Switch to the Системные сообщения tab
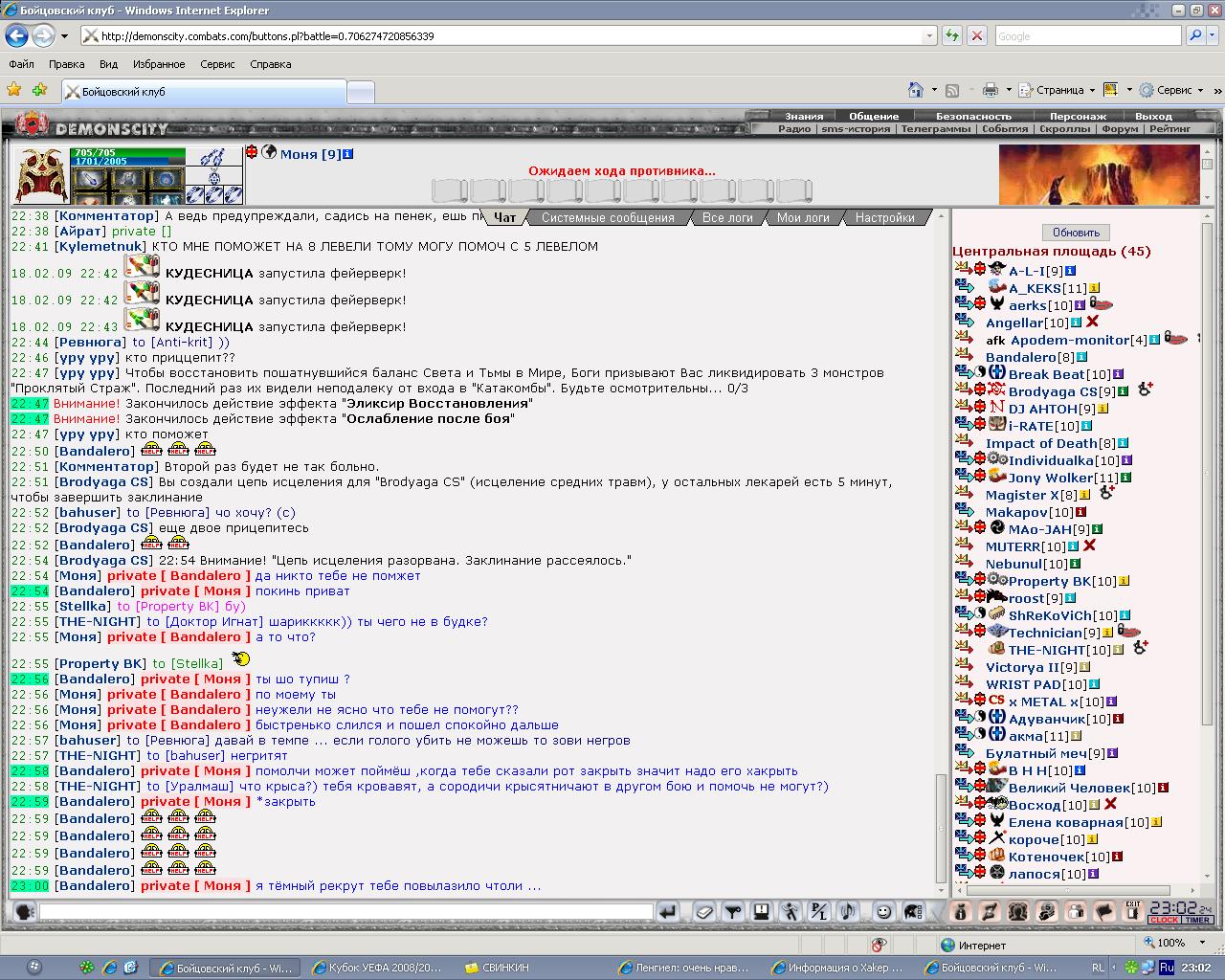 608,217
